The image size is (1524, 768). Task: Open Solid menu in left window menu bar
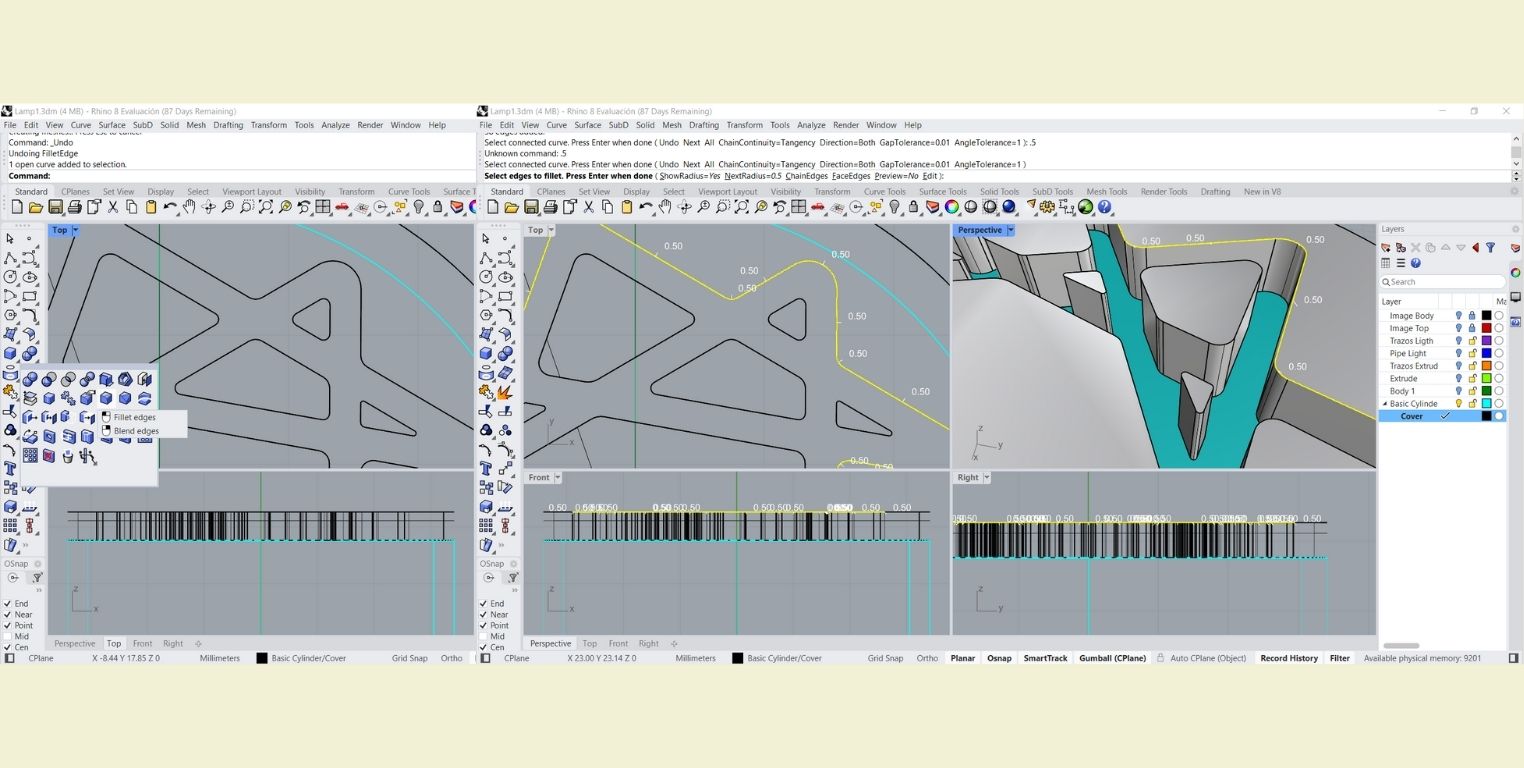(170, 125)
